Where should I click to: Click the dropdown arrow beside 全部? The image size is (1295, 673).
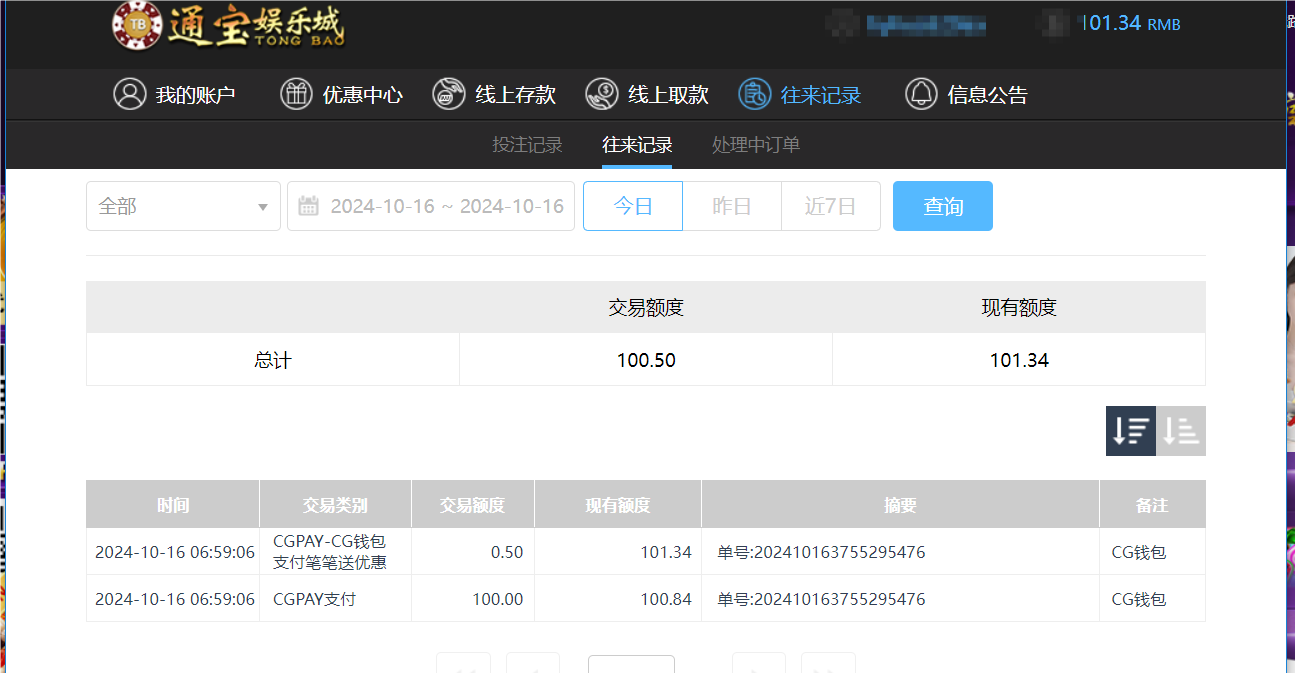(264, 206)
